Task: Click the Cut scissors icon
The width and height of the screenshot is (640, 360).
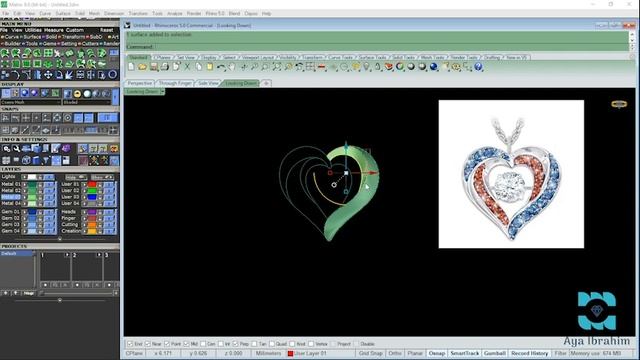Action: pyautogui.click(x=187, y=67)
